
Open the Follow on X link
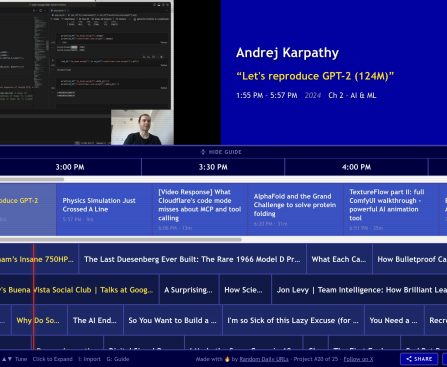pos(358,359)
